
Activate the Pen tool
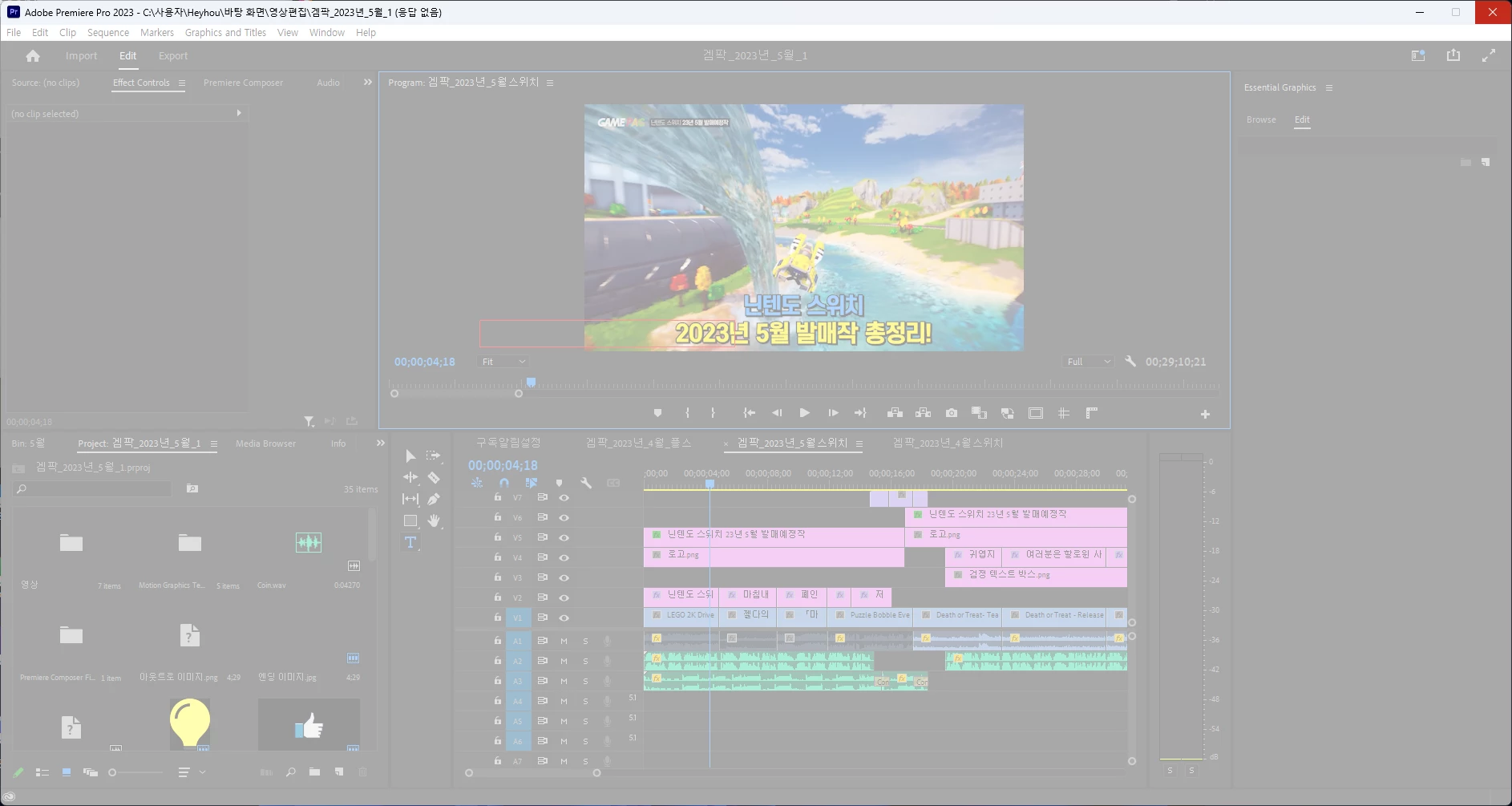[x=434, y=499]
